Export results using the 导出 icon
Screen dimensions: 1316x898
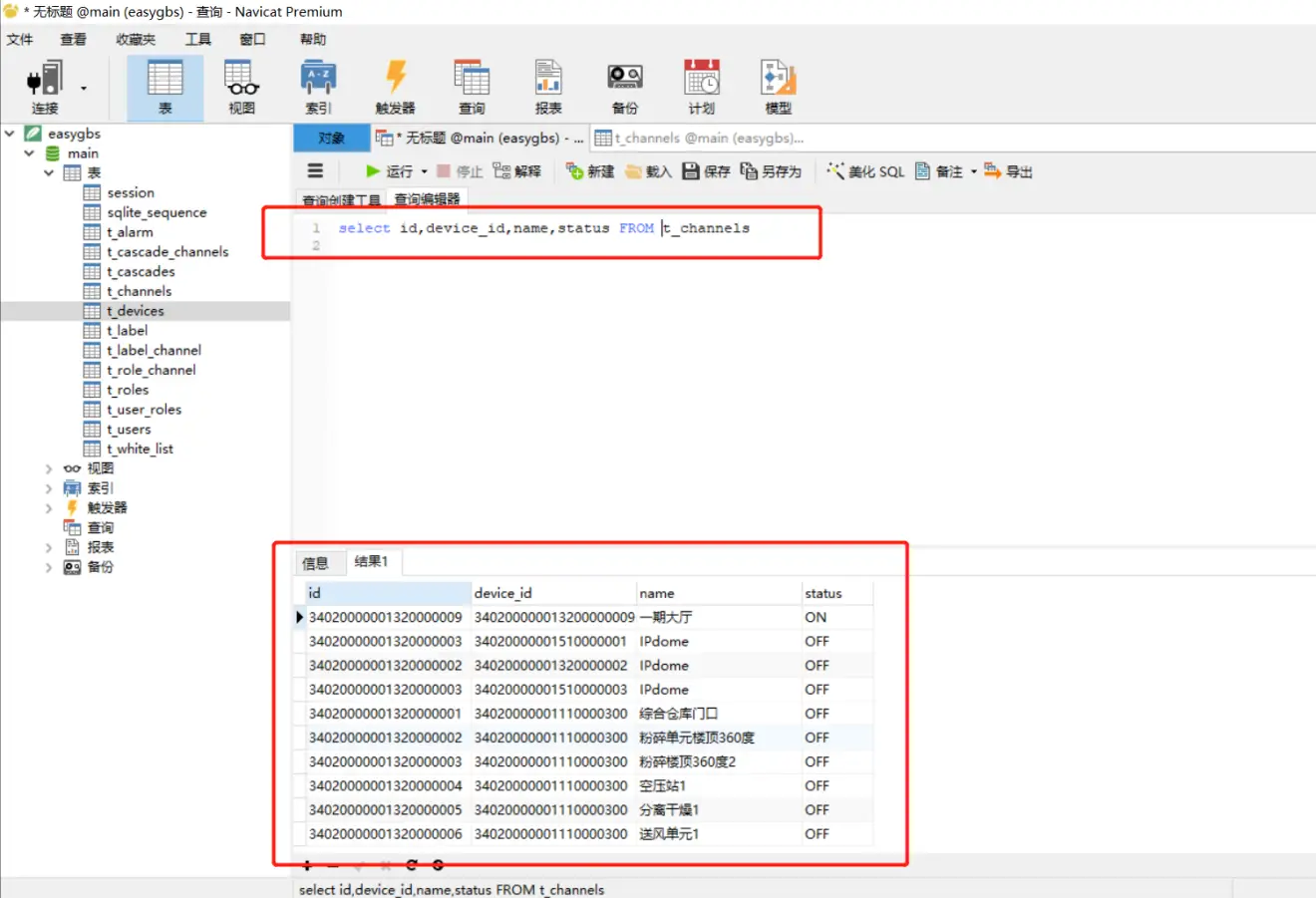pos(1010,170)
